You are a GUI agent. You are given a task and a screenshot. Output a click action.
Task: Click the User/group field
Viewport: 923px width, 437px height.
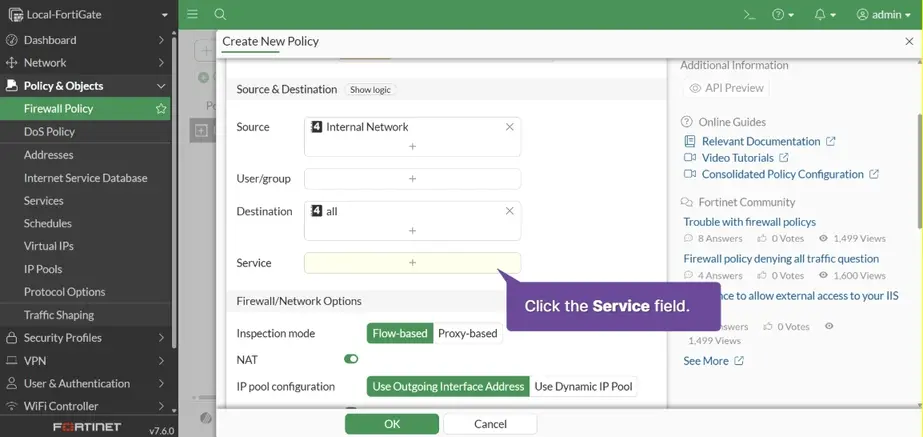coord(412,179)
